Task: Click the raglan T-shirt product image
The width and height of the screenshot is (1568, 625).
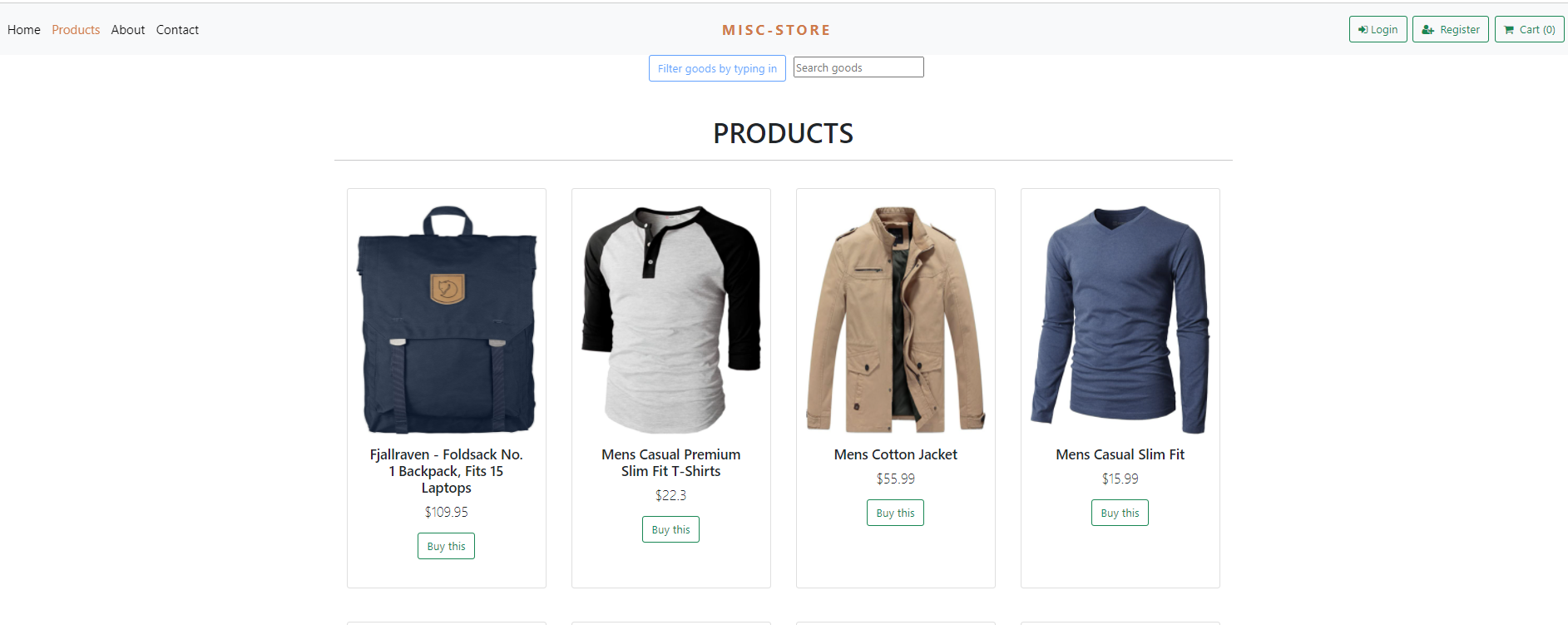Action: 671,320
